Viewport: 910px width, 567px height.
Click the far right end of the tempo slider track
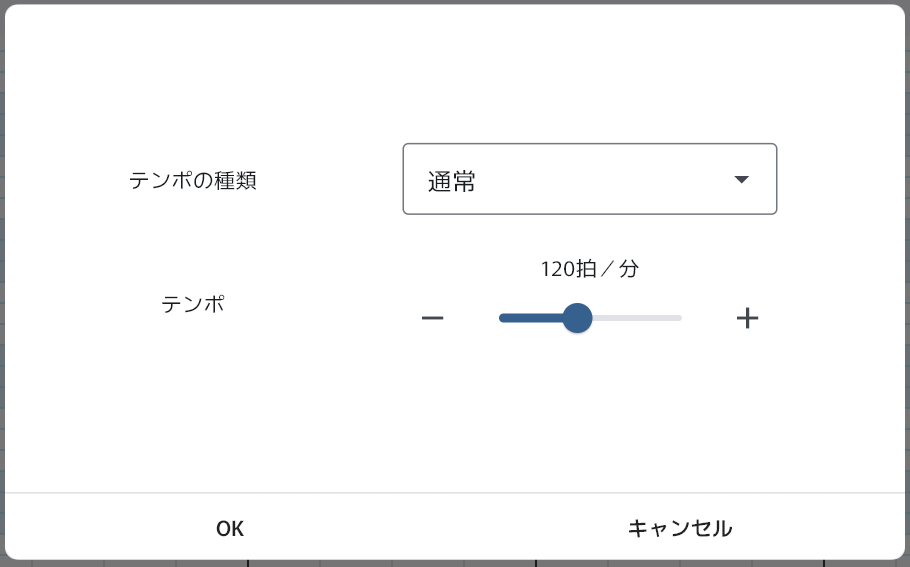pos(680,318)
